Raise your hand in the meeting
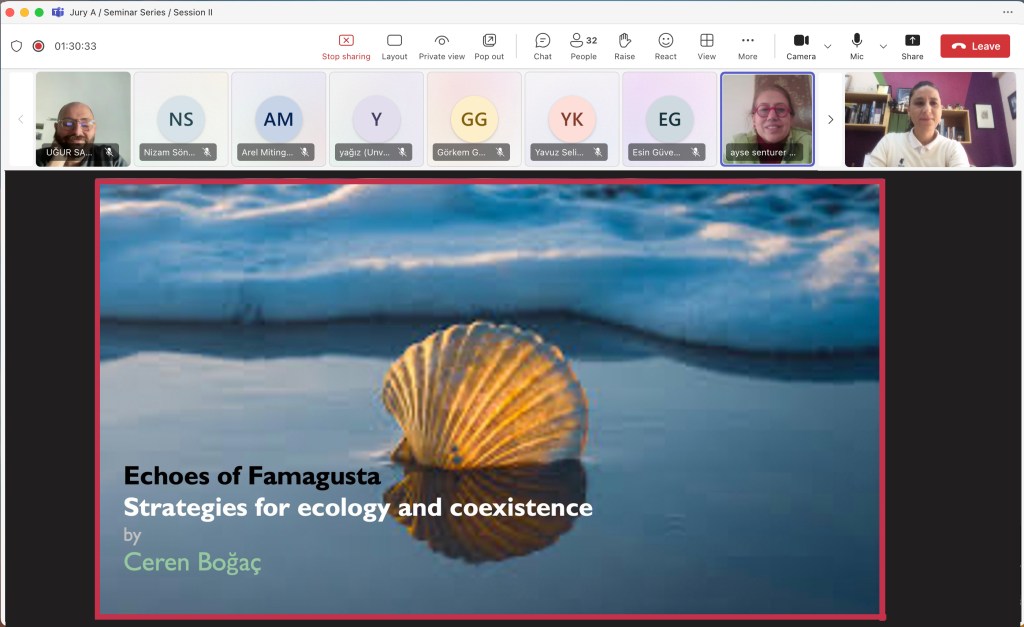Image resolution: width=1024 pixels, height=627 pixels. (625, 46)
